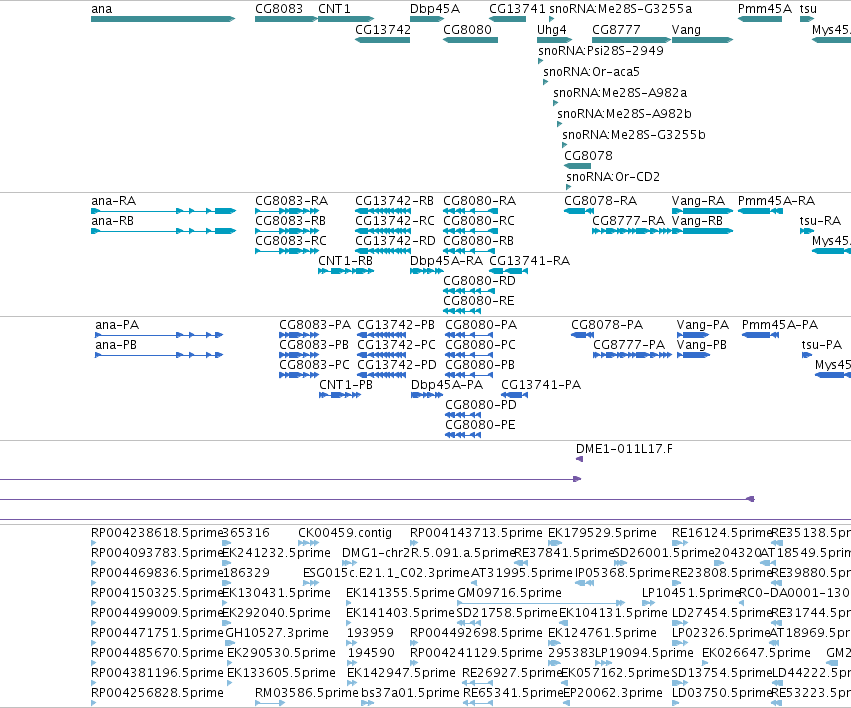Select the ana-RA transcript
The image size is (851, 708).
pyautogui.click(x=163, y=211)
